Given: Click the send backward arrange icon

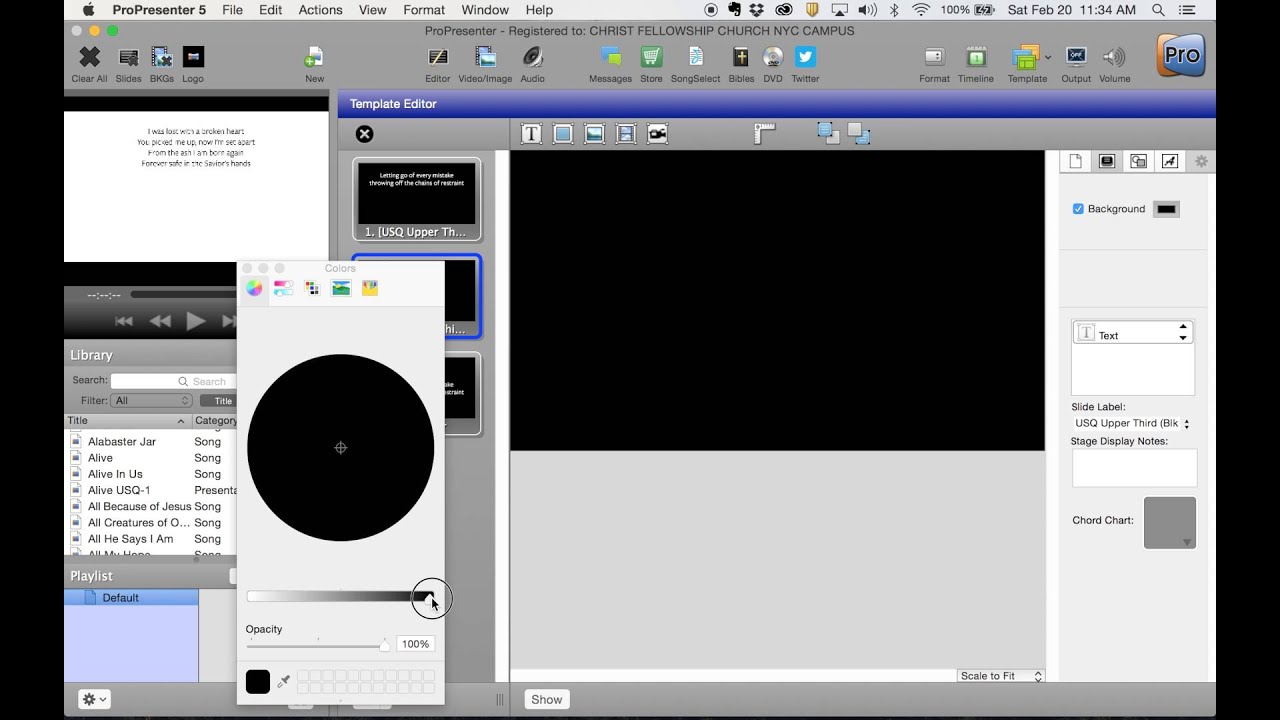Looking at the screenshot, I should tap(859, 133).
